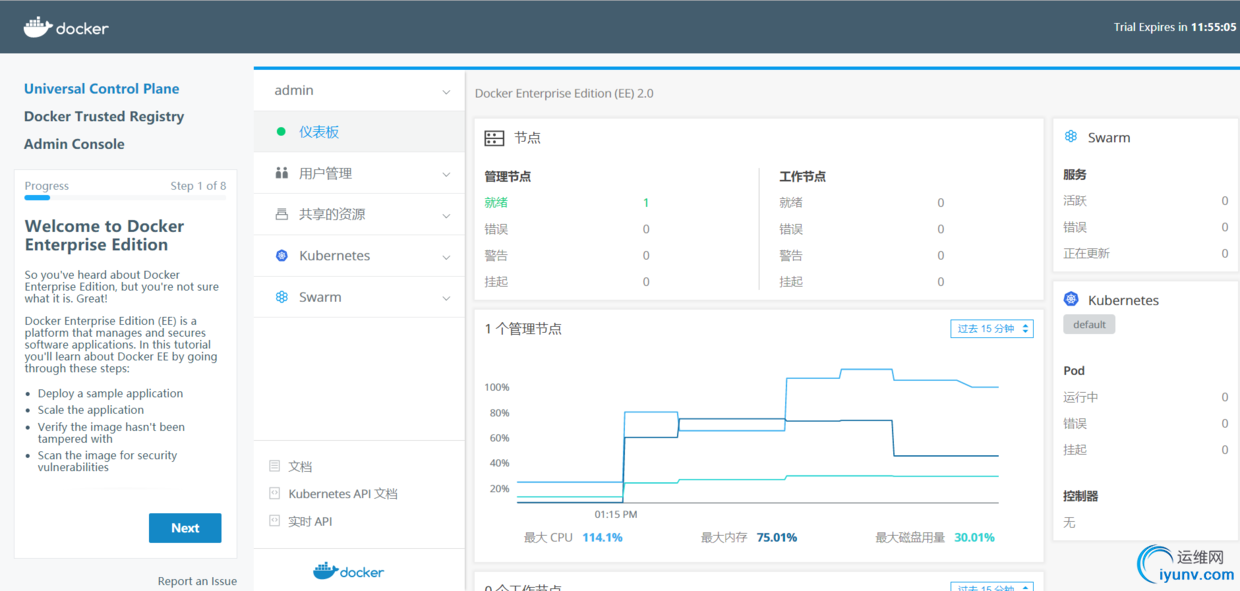This screenshot has width=1240, height=591.
Task: Click Deploy a sample application step
Action: tap(110, 394)
